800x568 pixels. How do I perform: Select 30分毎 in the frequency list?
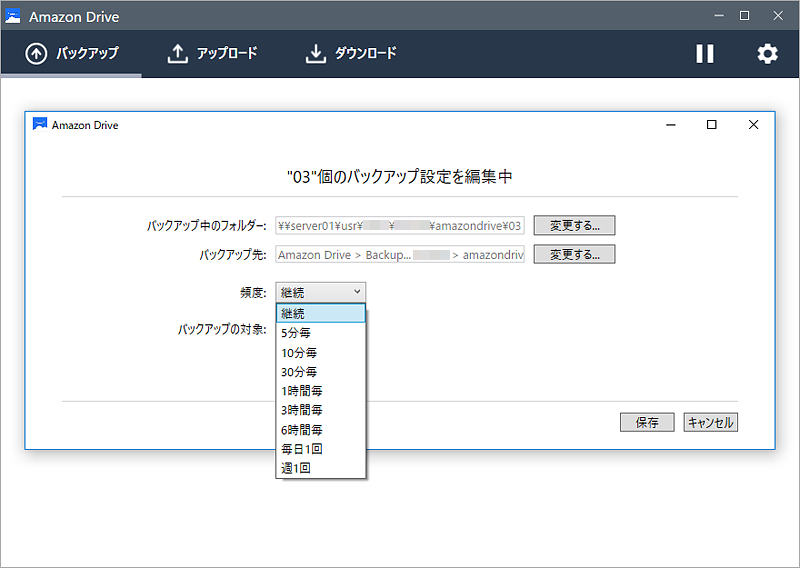(321, 372)
